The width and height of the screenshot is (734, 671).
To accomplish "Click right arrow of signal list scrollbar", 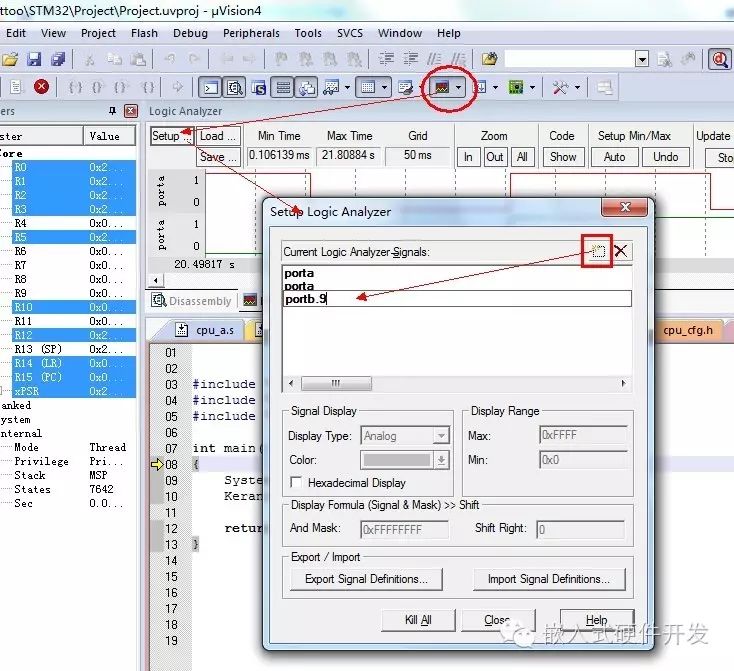I will click(624, 383).
